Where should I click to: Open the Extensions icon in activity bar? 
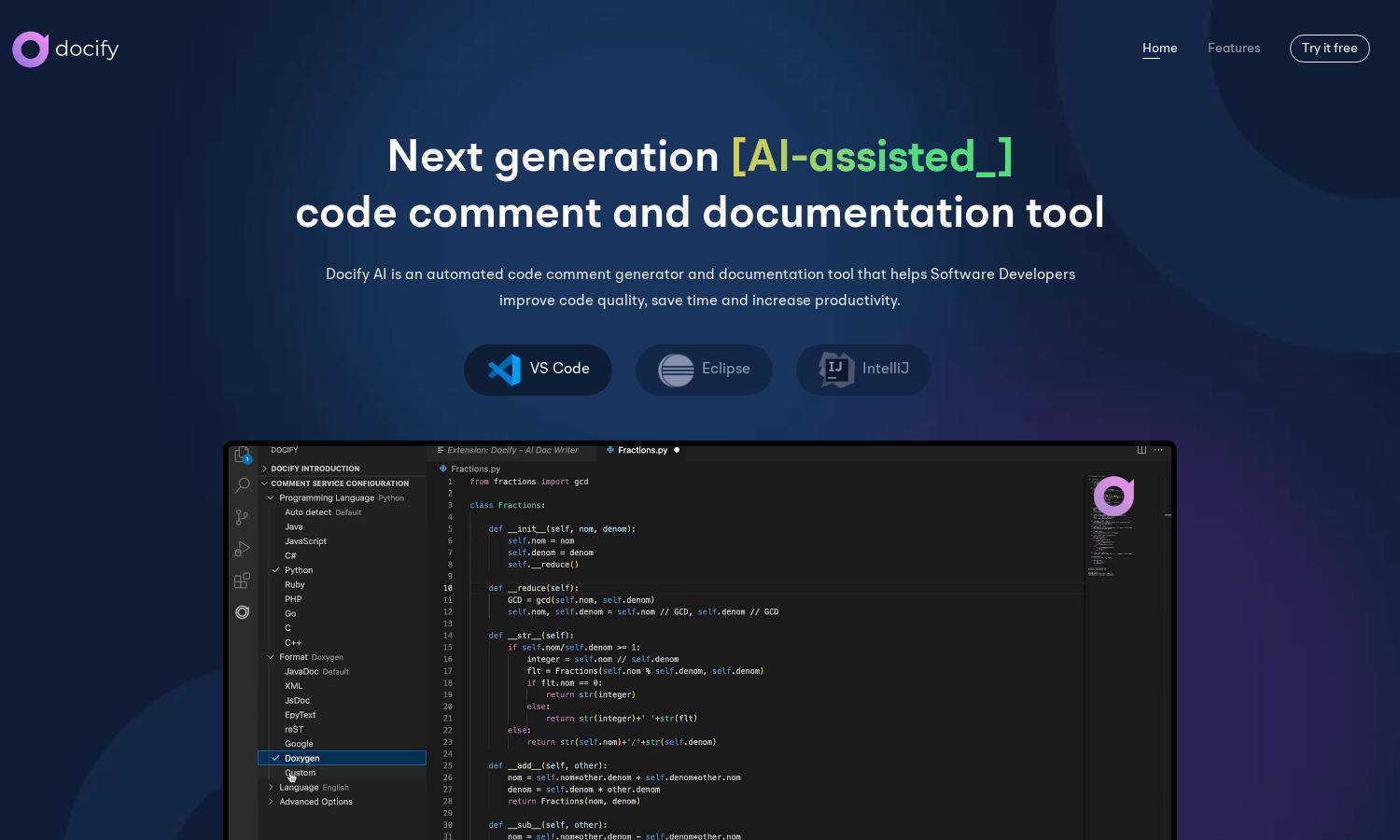[242, 581]
